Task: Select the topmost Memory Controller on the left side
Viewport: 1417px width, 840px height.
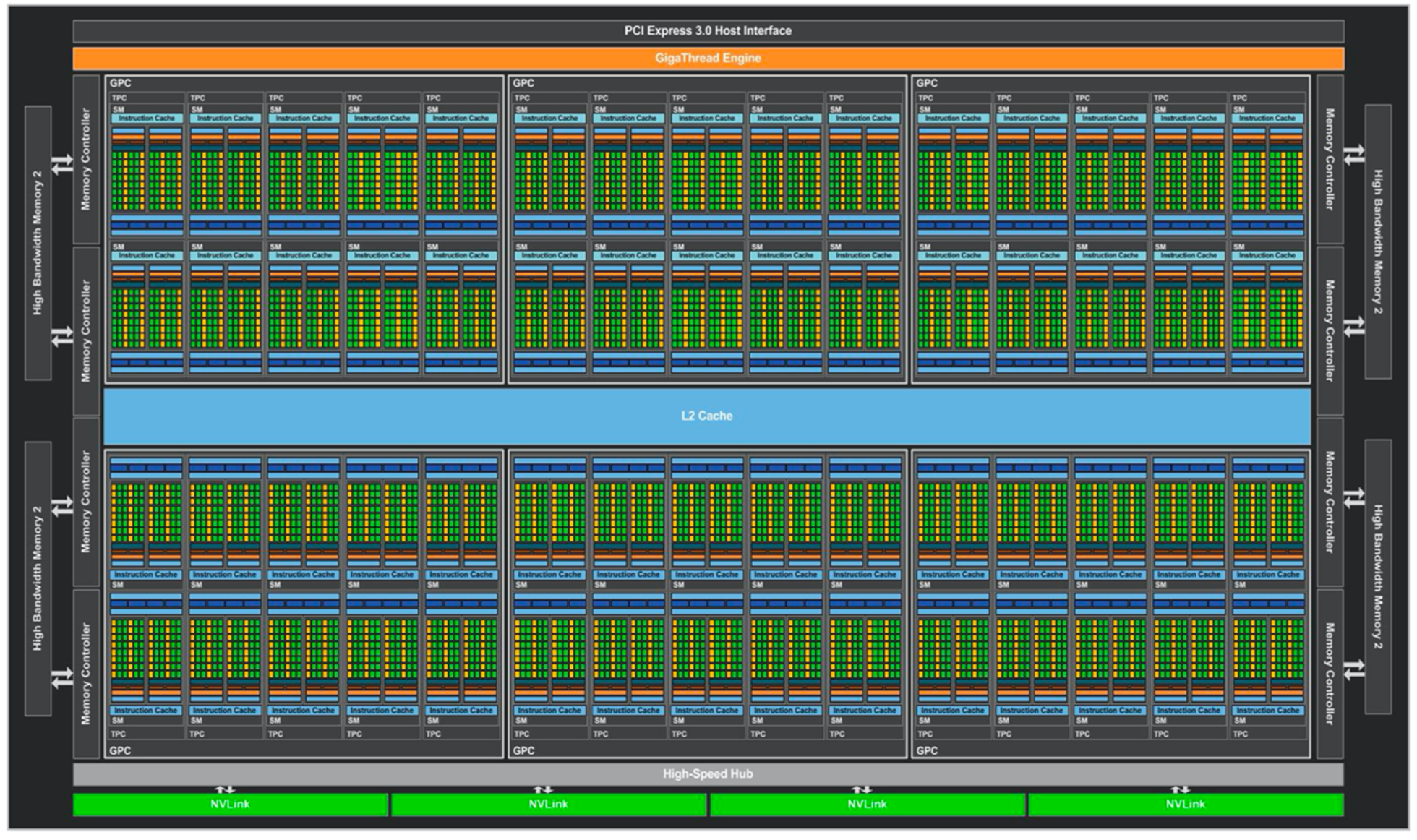Action: click(86, 159)
